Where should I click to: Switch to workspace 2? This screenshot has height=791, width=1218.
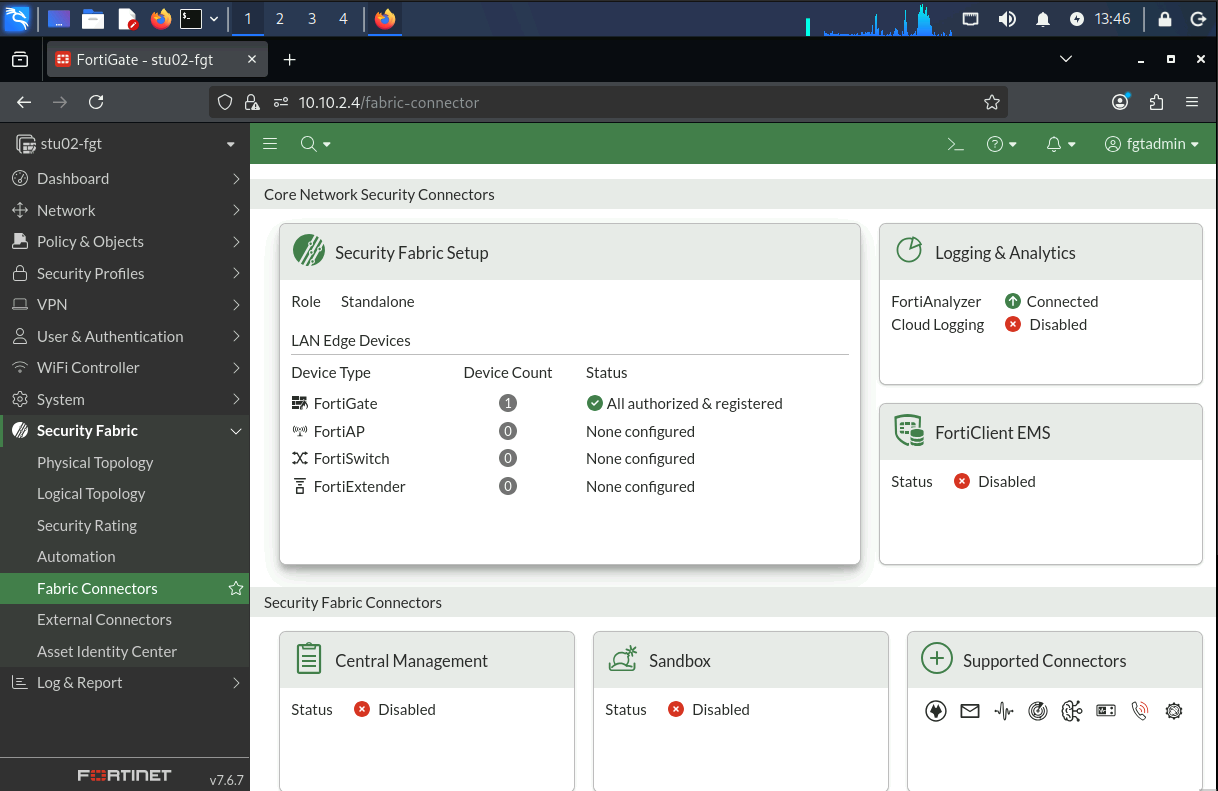tap(279, 18)
